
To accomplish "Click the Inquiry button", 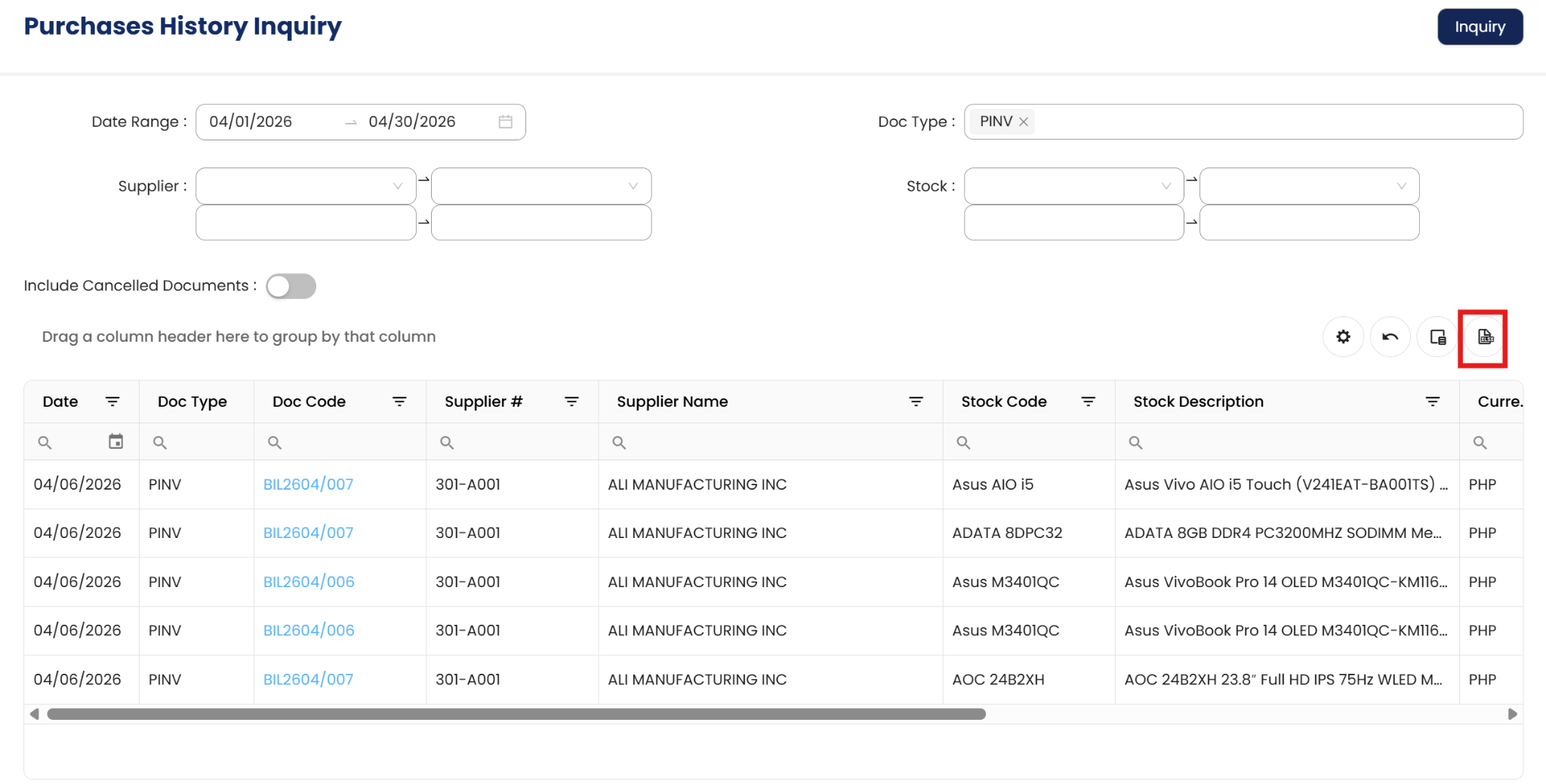I will 1480,27.
